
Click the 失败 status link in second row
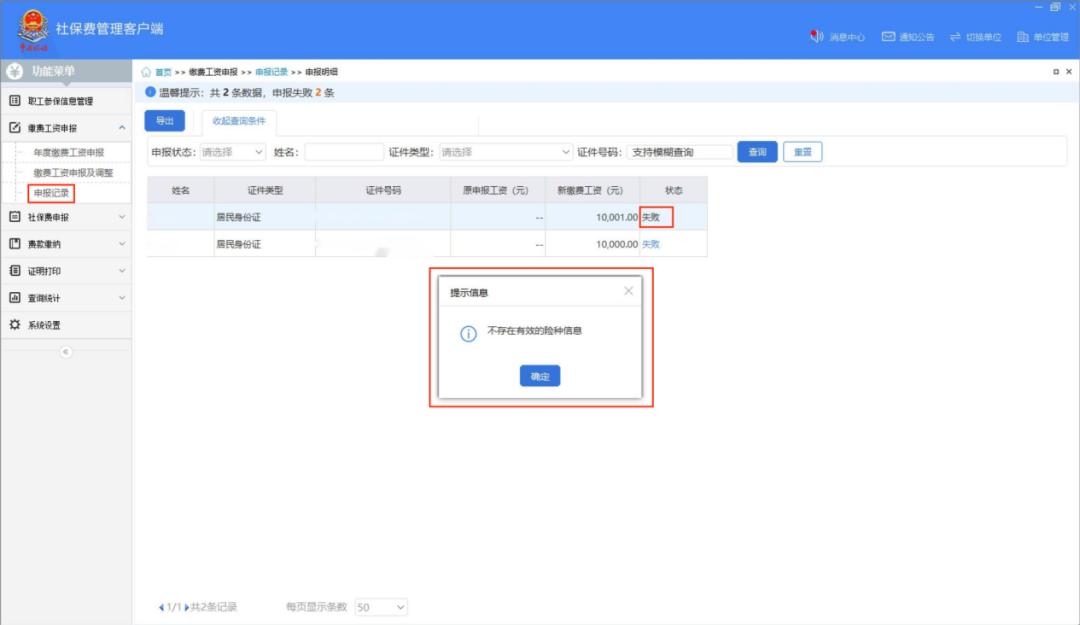click(651, 244)
